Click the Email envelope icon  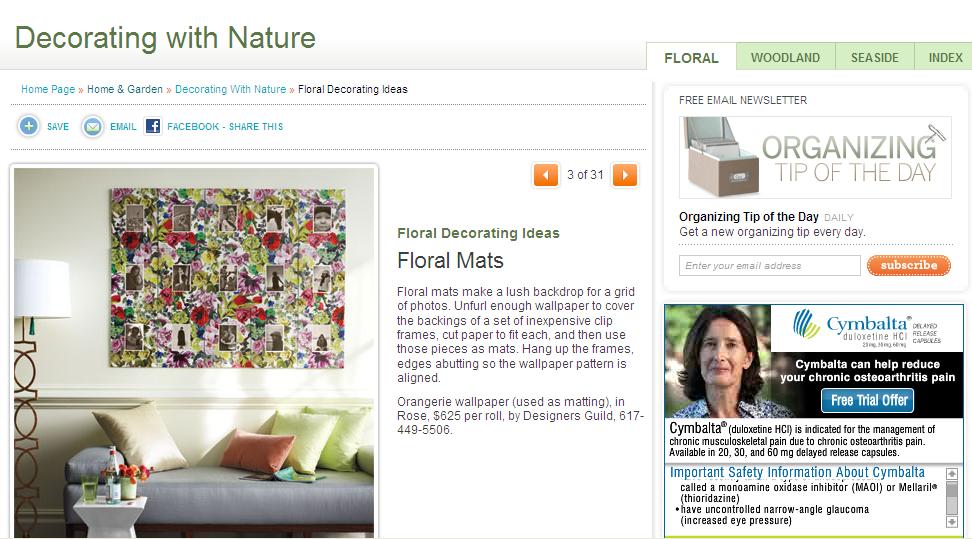pyautogui.click(x=92, y=127)
